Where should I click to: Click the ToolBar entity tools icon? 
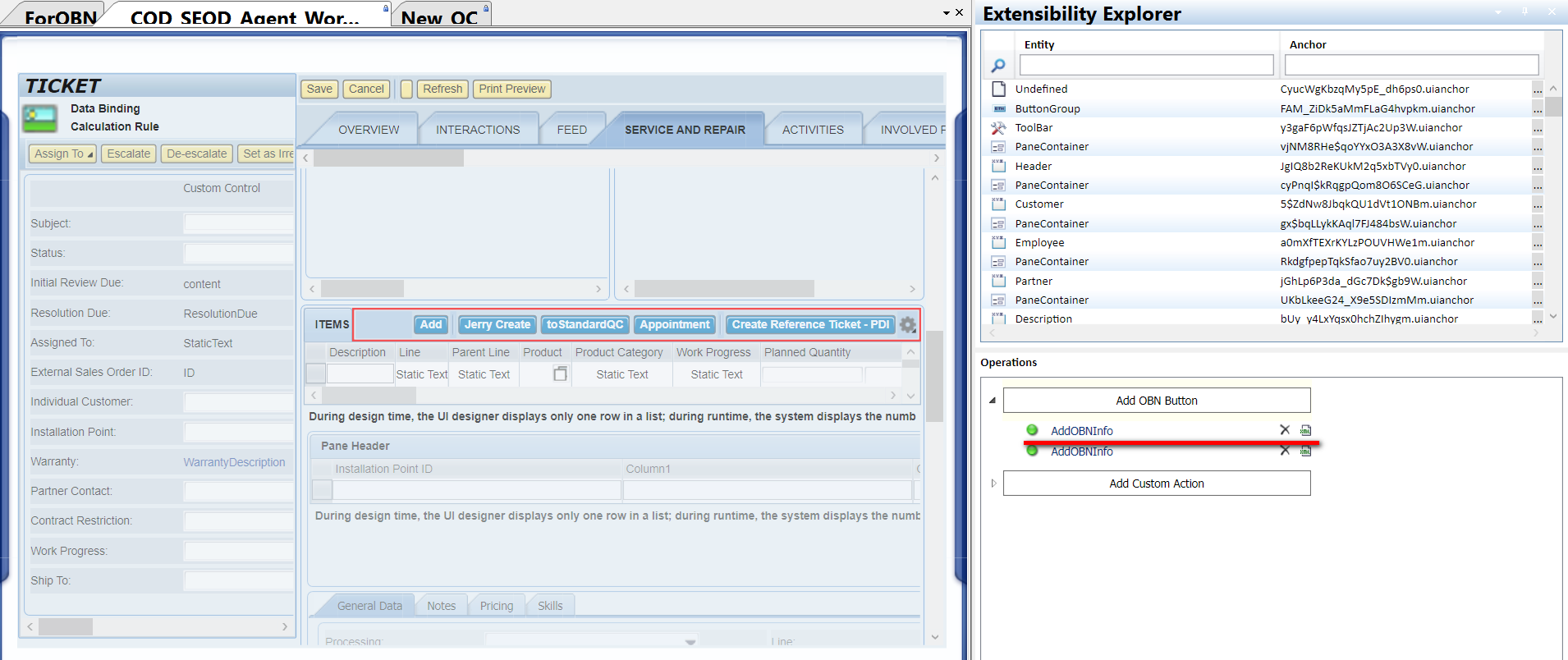pos(998,128)
